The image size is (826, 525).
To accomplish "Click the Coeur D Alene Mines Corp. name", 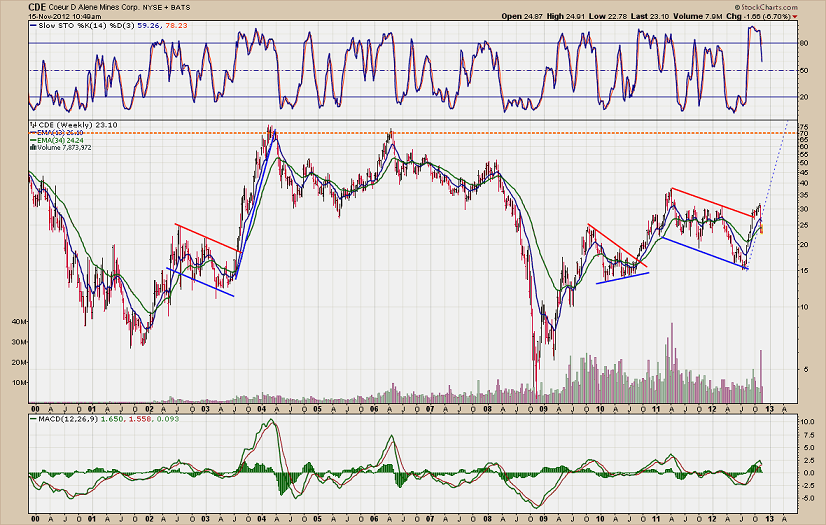I will coord(94,8).
